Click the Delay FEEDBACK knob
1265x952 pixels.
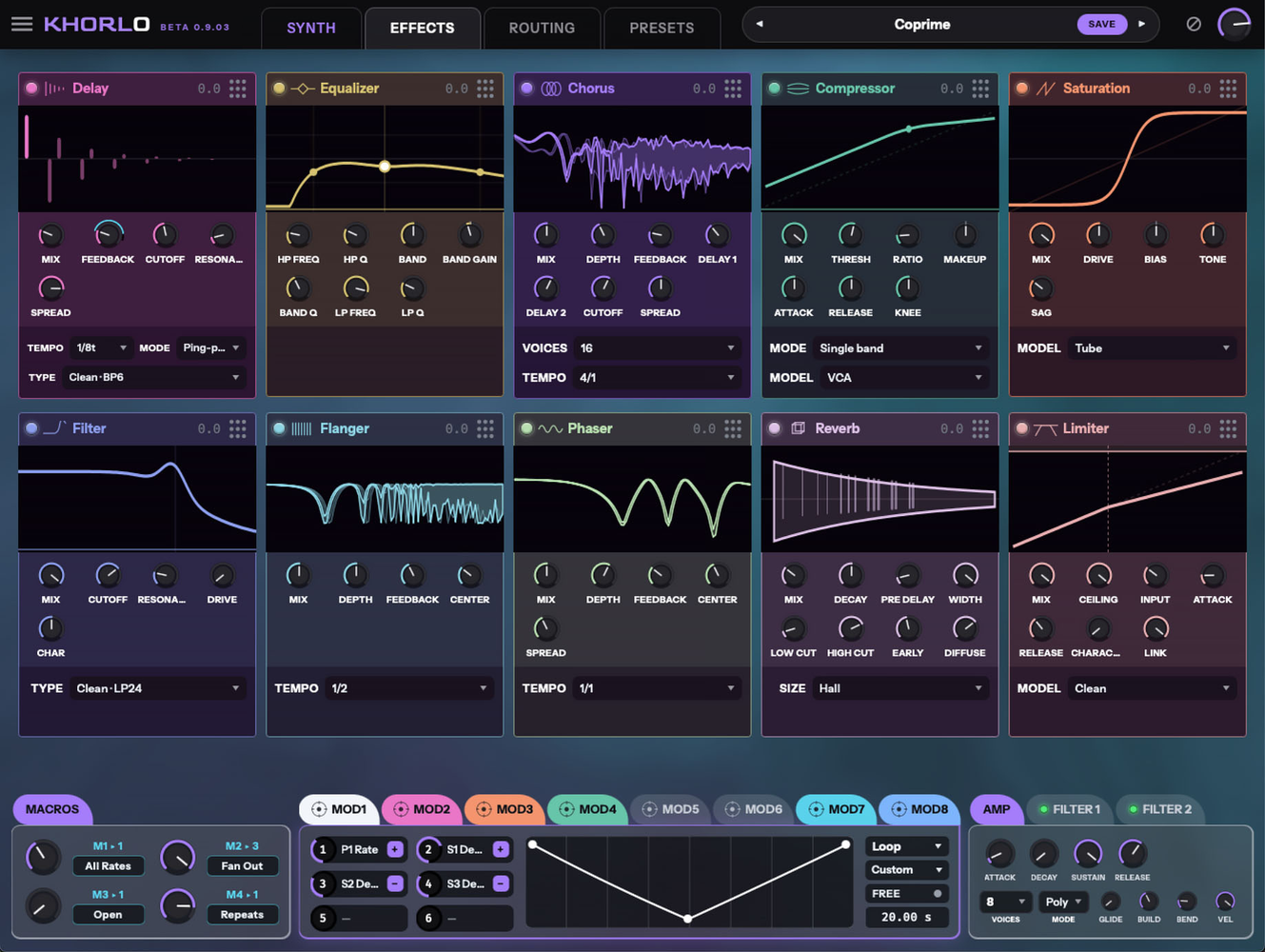point(108,234)
